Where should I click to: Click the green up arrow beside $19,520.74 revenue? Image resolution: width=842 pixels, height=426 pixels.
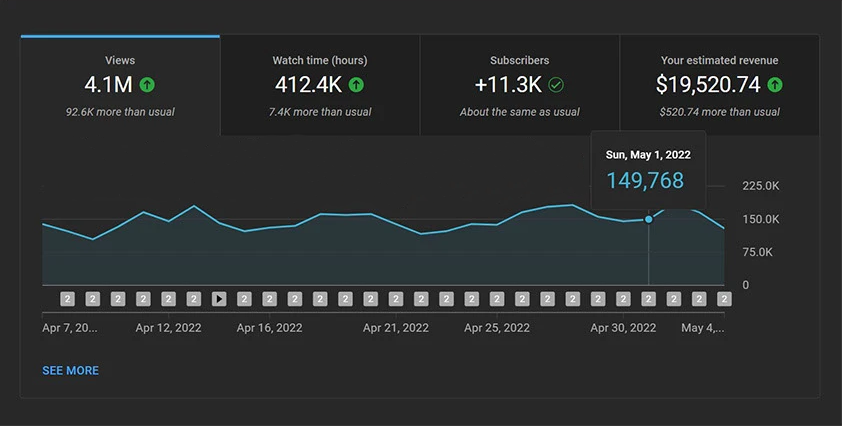(775, 85)
